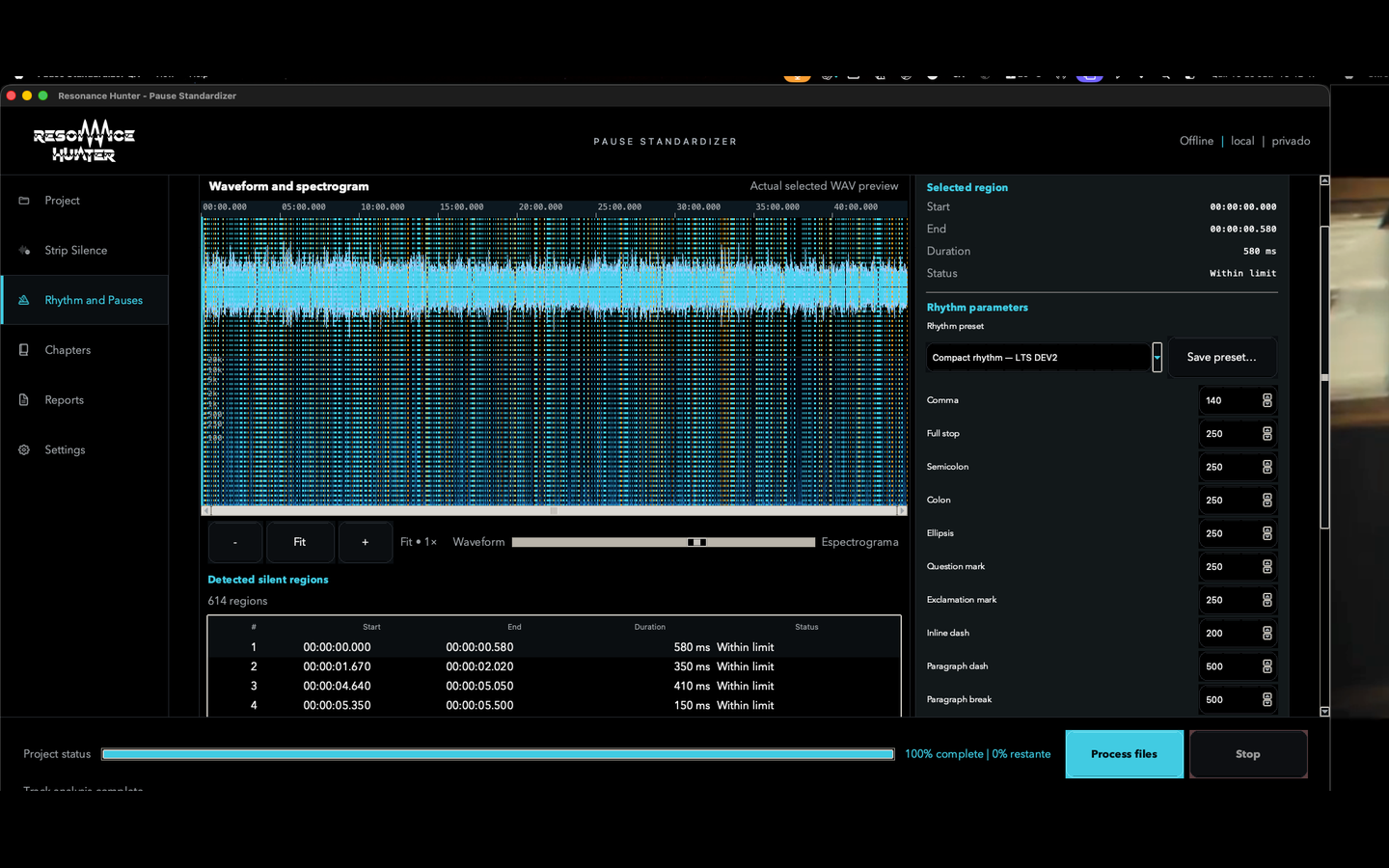Click the right panel vertical scrollbar thumb
The height and width of the screenshot is (868, 1389).
(1324, 378)
